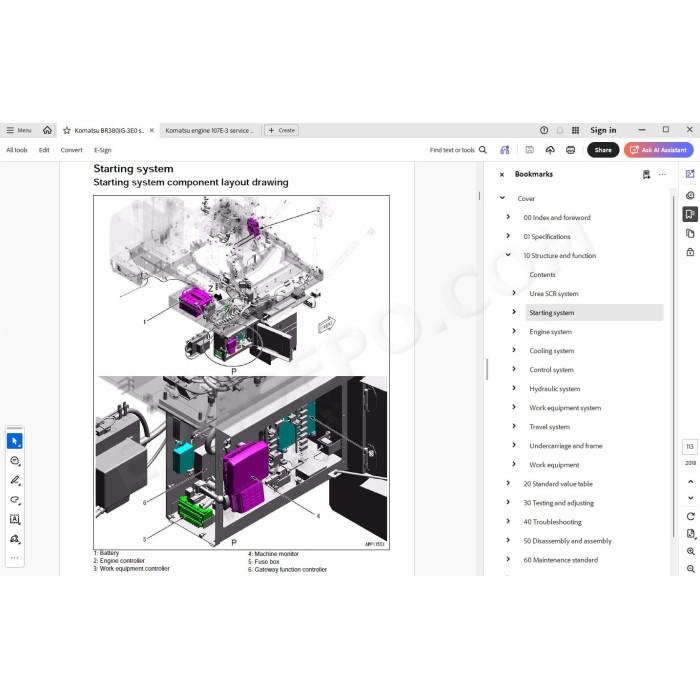Click the Ask AI Assistant button
Viewport: 700px width, 700px height.
(x=659, y=150)
